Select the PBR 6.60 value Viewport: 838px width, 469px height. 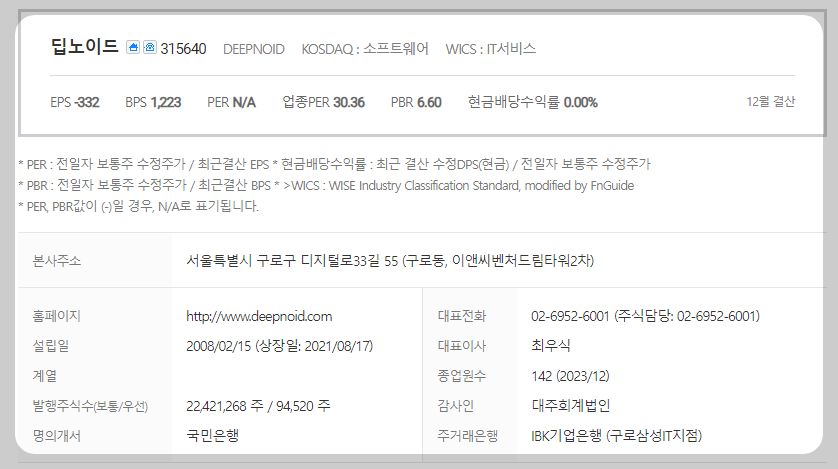416,102
